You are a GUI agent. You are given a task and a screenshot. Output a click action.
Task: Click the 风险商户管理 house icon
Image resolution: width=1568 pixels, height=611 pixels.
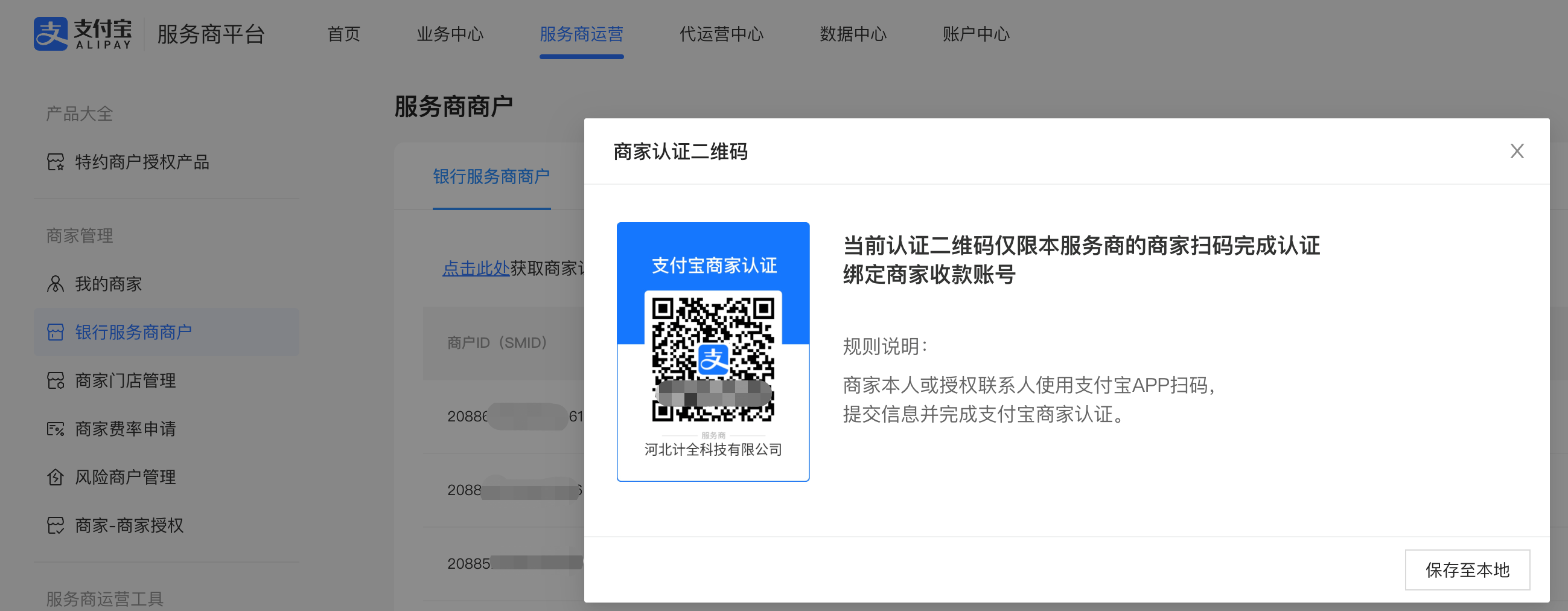[56, 477]
